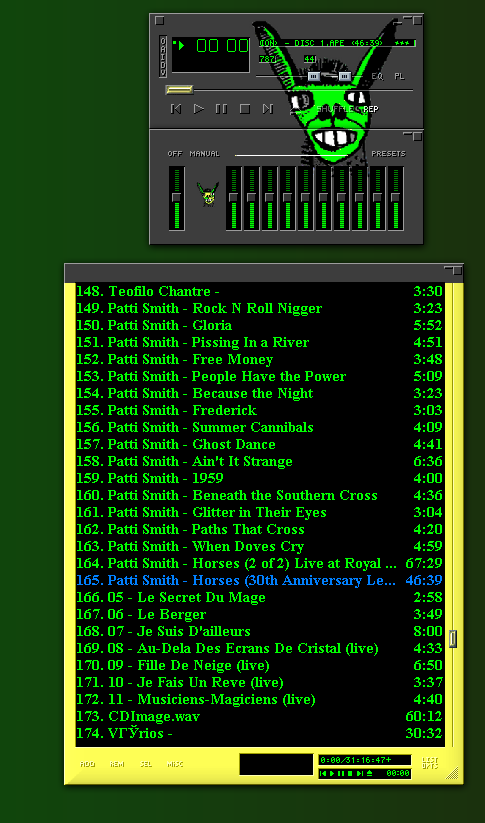The width and height of the screenshot is (485, 823).
Task: Click the playlist resize grip corner
Action: (452, 773)
